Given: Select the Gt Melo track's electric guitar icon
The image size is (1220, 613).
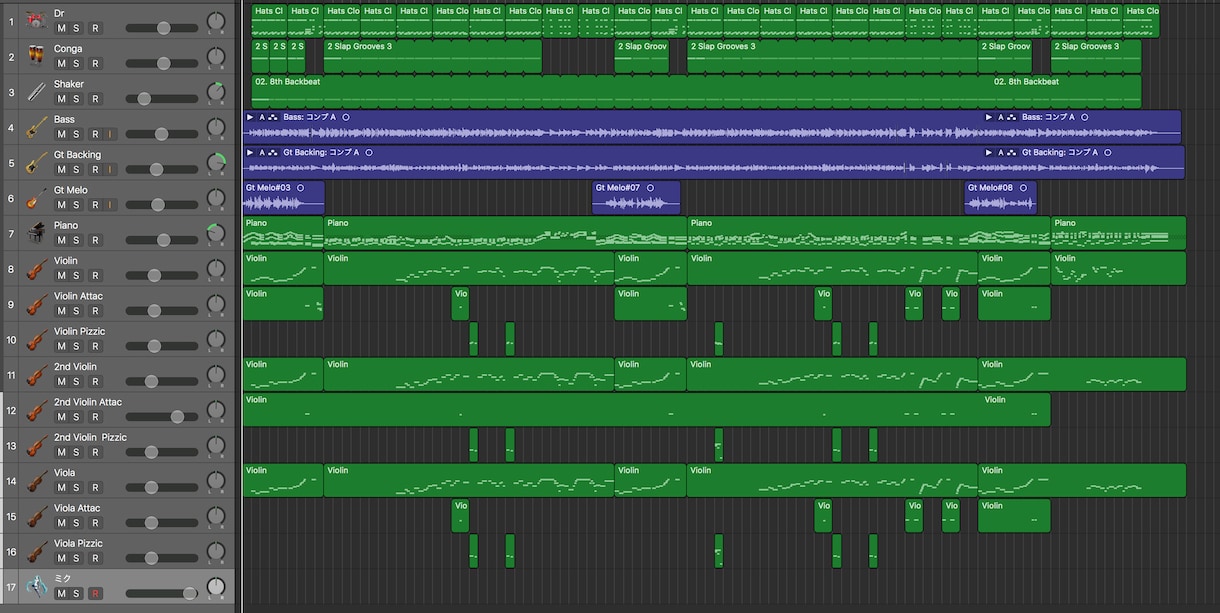Looking at the screenshot, I should tap(37, 197).
